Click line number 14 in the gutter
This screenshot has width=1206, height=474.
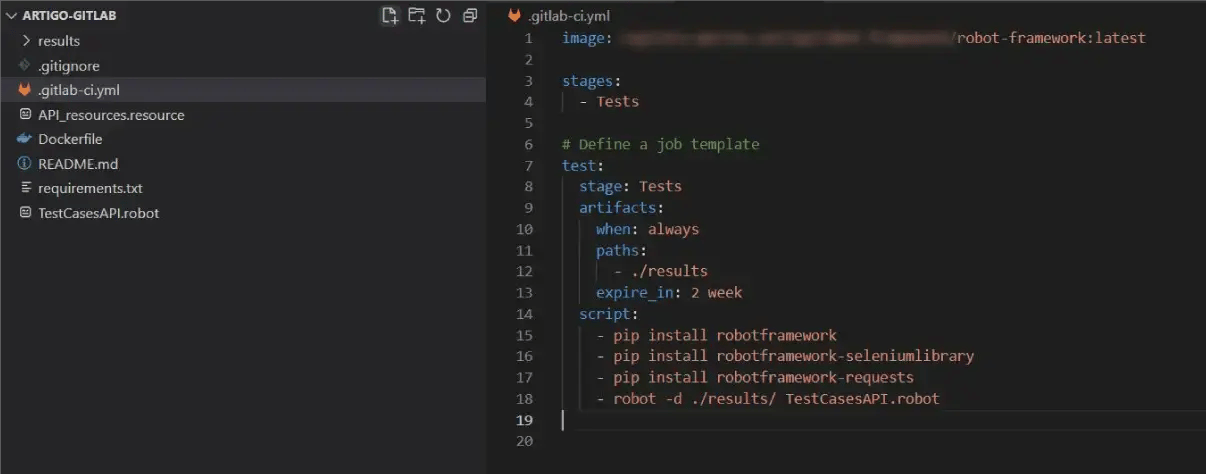coord(525,314)
